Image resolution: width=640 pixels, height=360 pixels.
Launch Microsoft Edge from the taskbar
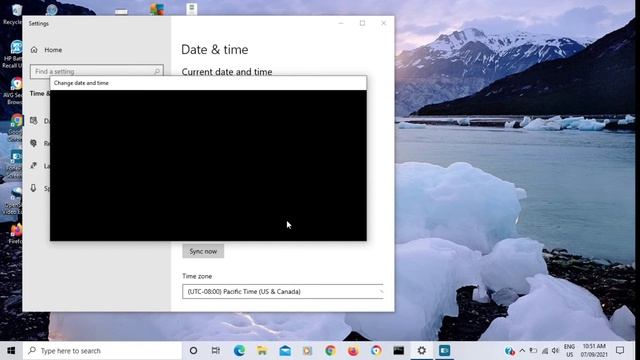pyautogui.click(x=240, y=351)
